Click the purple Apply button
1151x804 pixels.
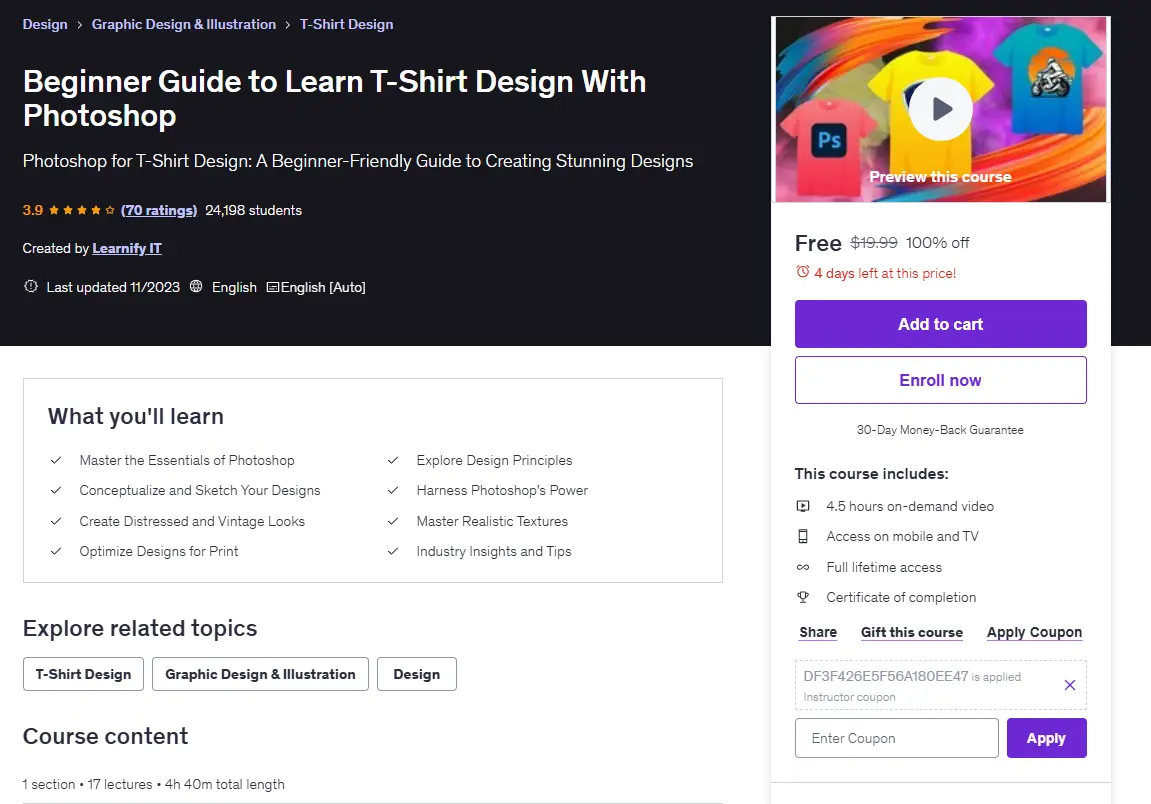(1046, 738)
